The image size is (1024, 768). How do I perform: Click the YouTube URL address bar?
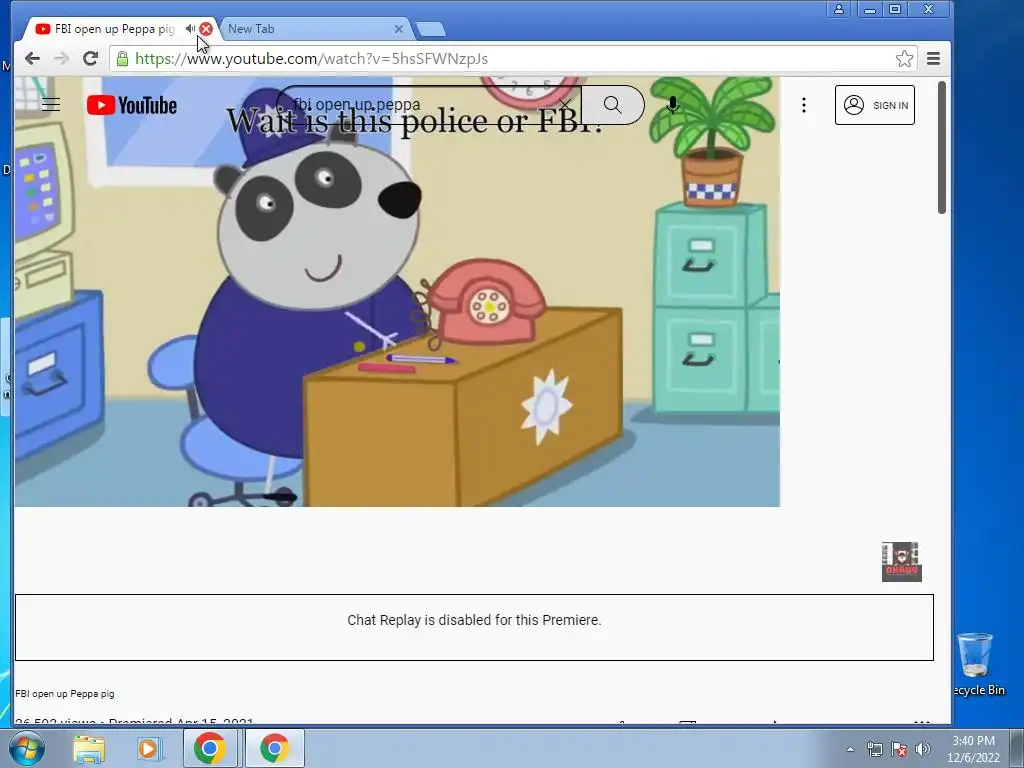pyautogui.click(x=513, y=59)
